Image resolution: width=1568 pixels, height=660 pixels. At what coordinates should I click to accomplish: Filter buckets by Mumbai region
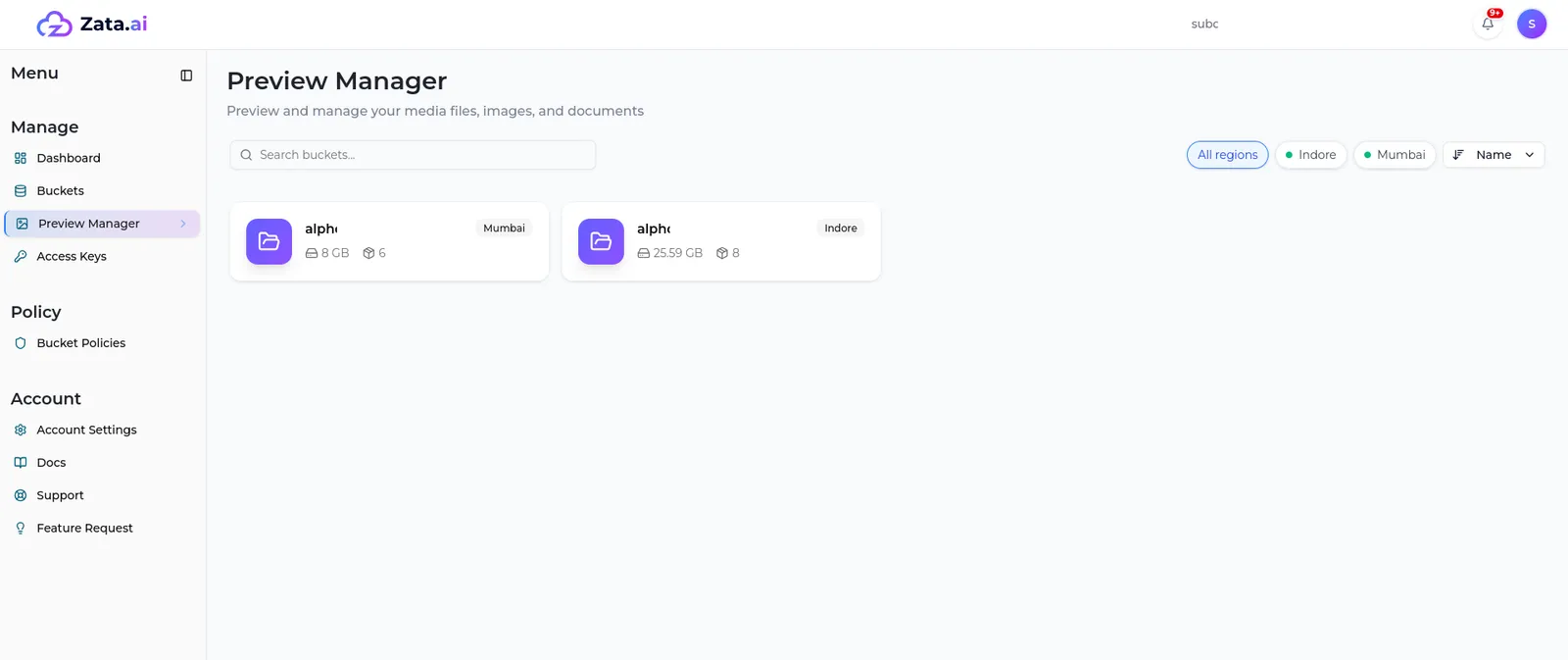pos(1395,155)
